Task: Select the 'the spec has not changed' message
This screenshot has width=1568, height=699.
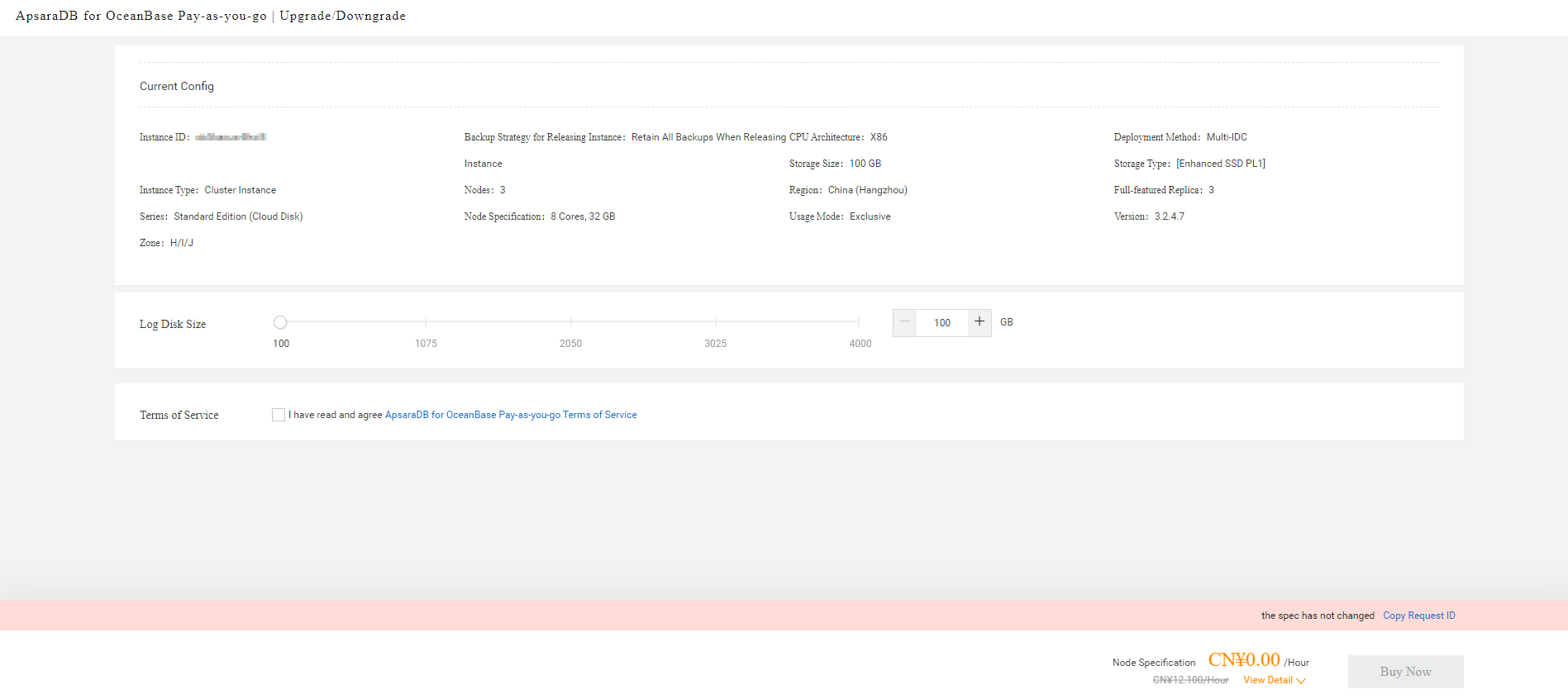Action: coord(1318,616)
